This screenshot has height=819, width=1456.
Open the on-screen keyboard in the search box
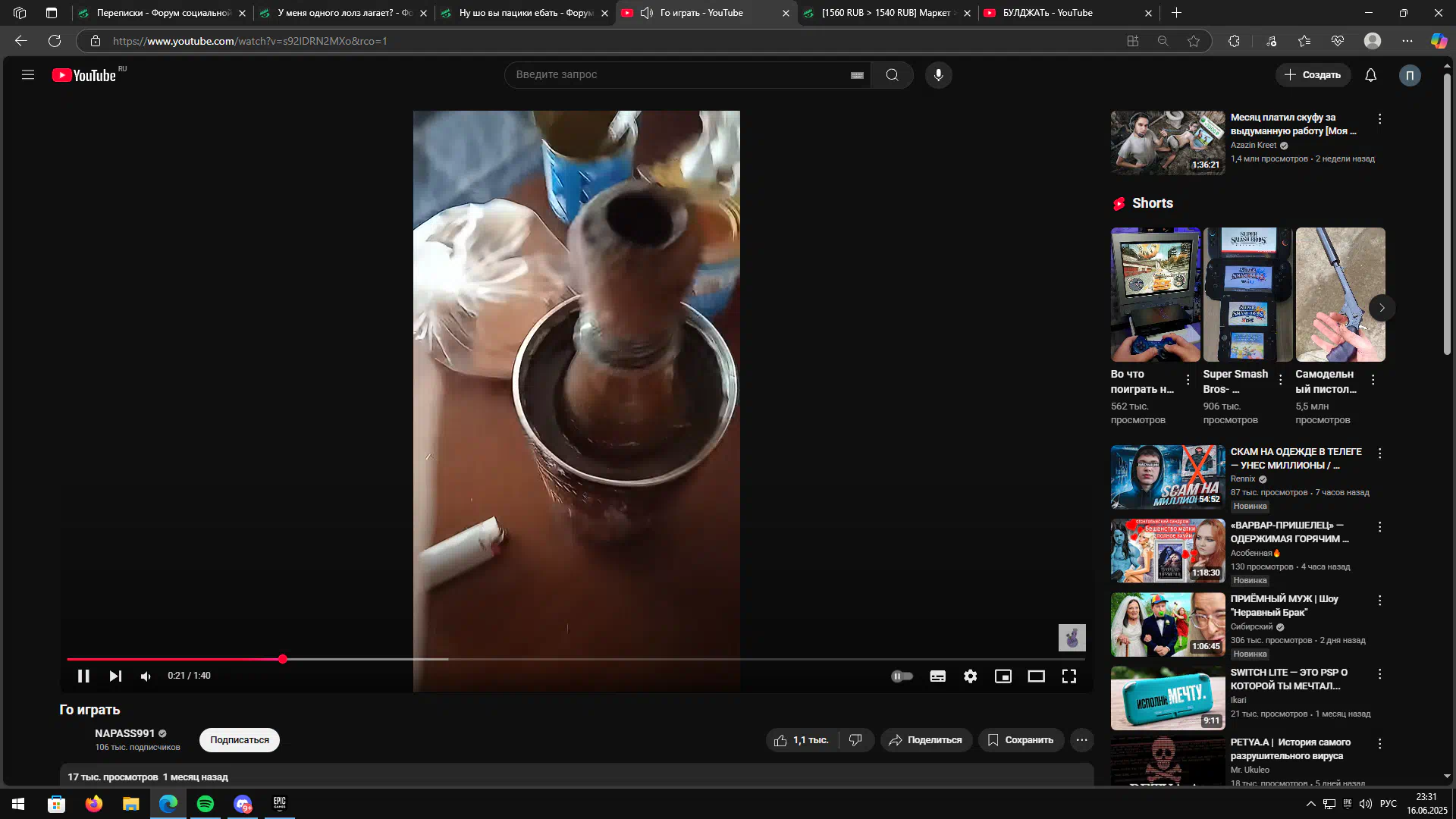point(857,75)
